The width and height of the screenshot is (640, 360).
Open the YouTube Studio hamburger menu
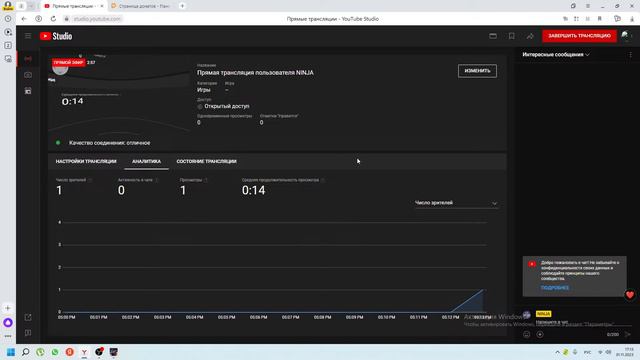pos(28,36)
